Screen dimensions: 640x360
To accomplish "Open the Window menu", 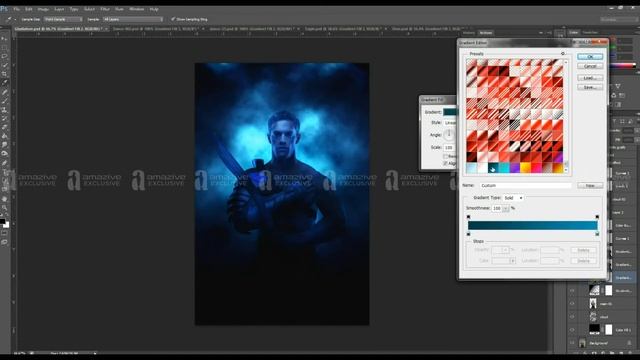I will tap(137, 9).
